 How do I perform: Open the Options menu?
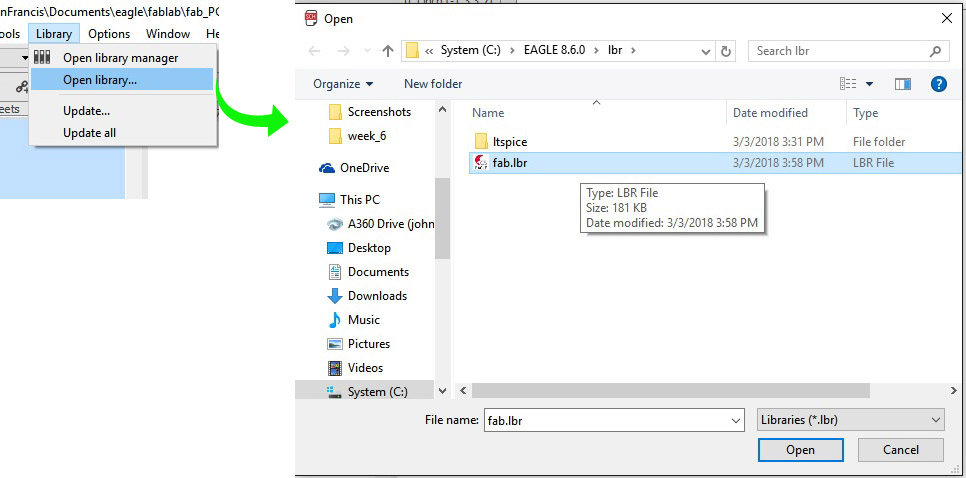109,34
